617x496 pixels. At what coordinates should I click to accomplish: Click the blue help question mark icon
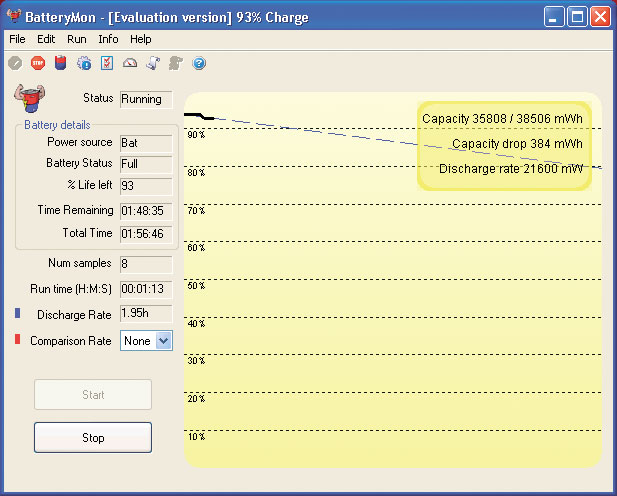click(199, 63)
